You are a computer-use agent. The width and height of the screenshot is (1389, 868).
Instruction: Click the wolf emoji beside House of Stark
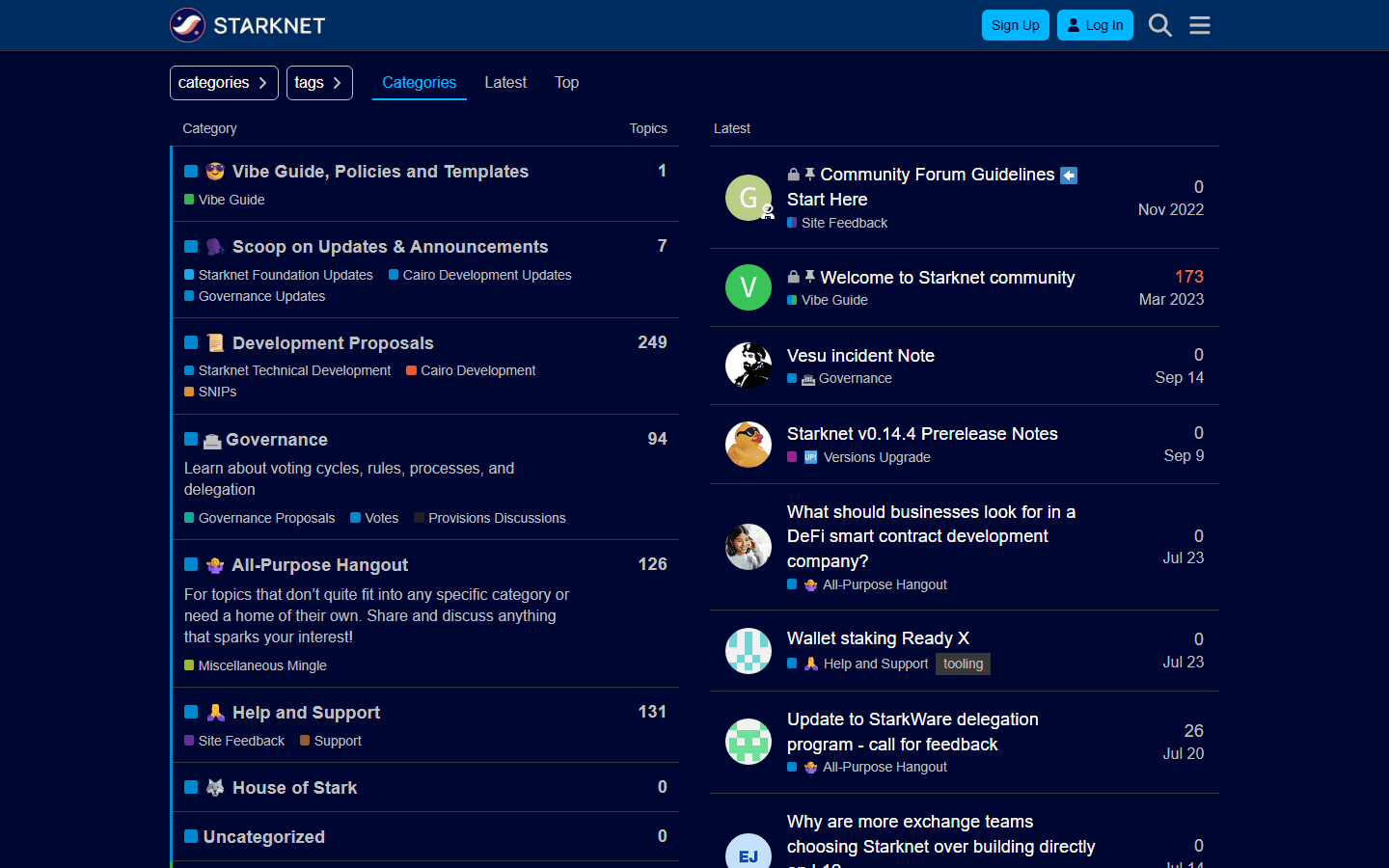tap(215, 787)
